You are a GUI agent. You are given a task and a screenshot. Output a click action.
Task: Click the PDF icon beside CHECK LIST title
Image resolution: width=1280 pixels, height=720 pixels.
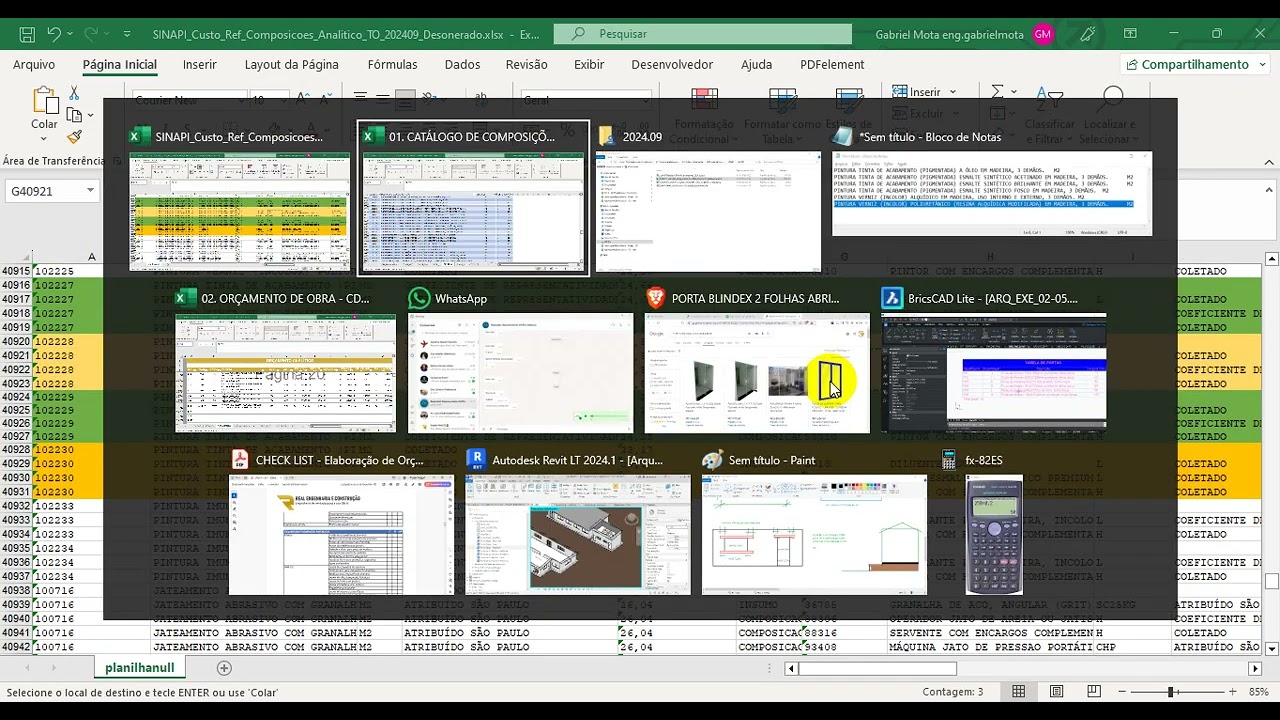point(239,460)
